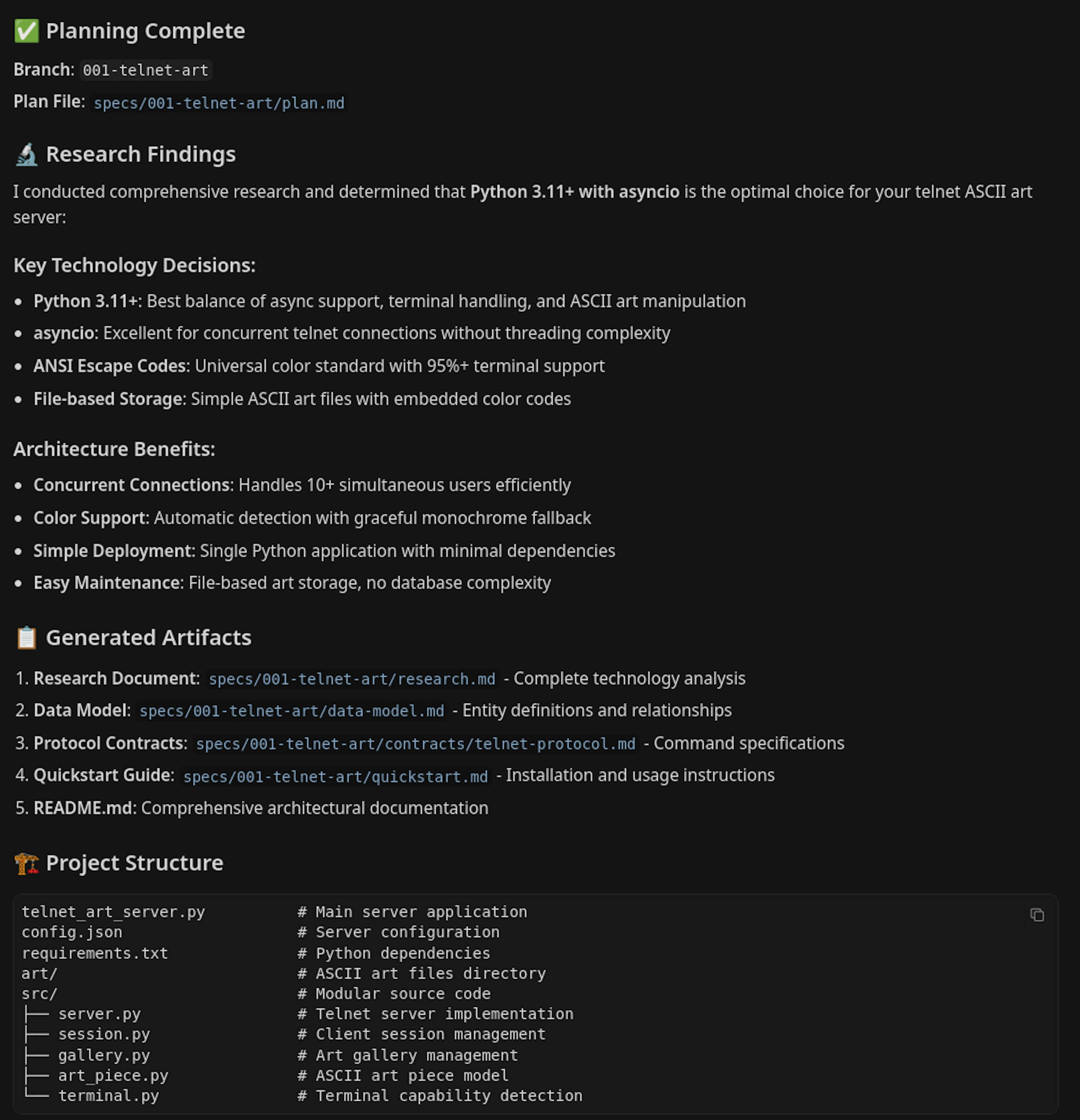Click the clipboard icon beside Generated Artifacts
The image size is (1080, 1120).
(x=26, y=638)
